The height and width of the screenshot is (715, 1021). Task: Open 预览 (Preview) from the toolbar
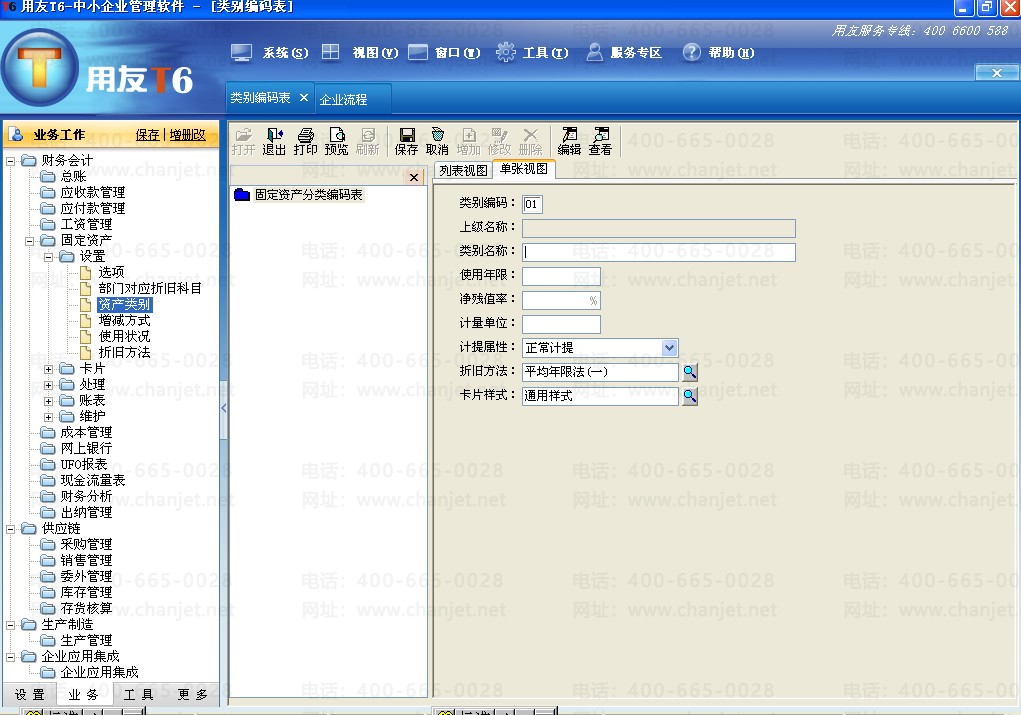(x=337, y=141)
